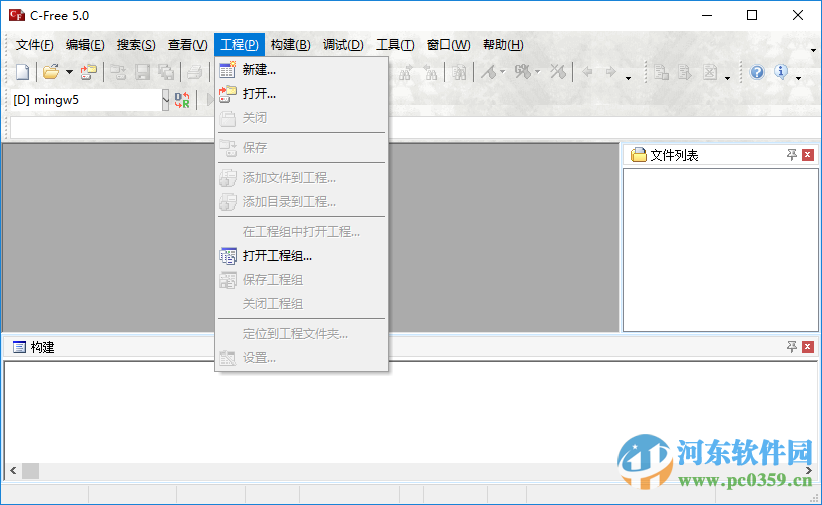Click the floppy disk Save toolbar icon

point(142,72)
